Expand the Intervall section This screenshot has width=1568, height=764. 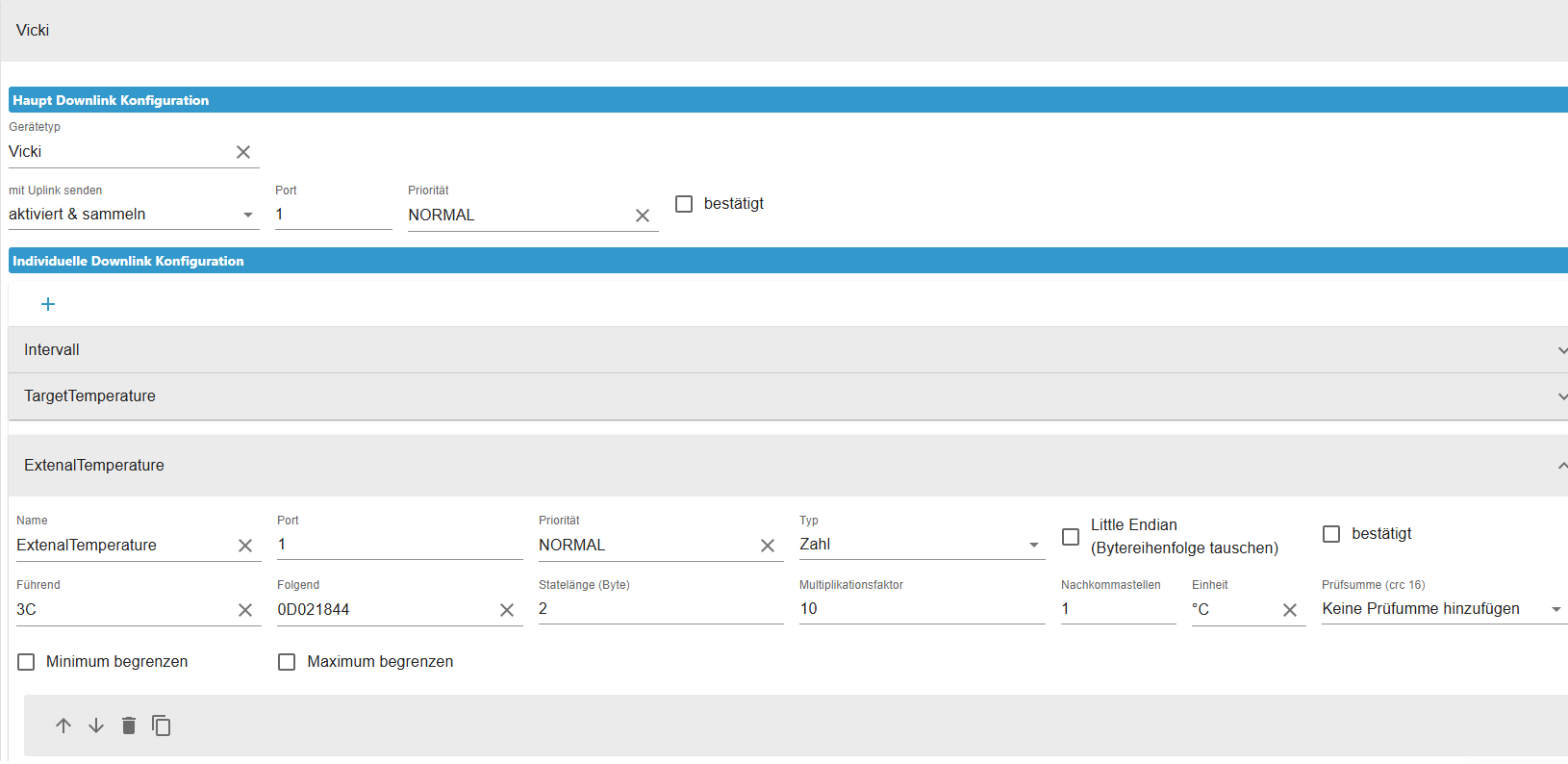[788, 350]
